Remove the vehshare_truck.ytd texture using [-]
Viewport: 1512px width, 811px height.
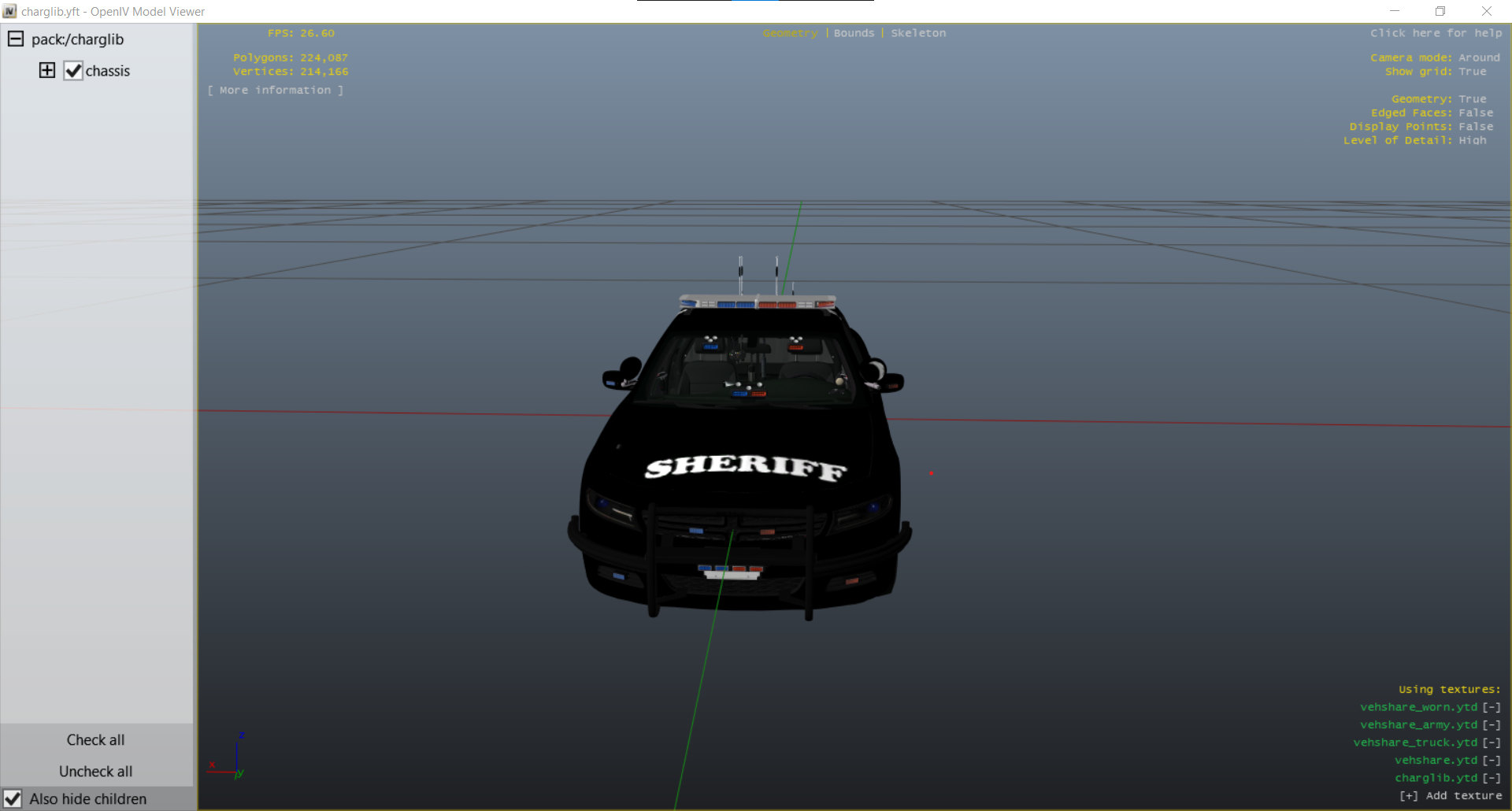pos(1492,742)
